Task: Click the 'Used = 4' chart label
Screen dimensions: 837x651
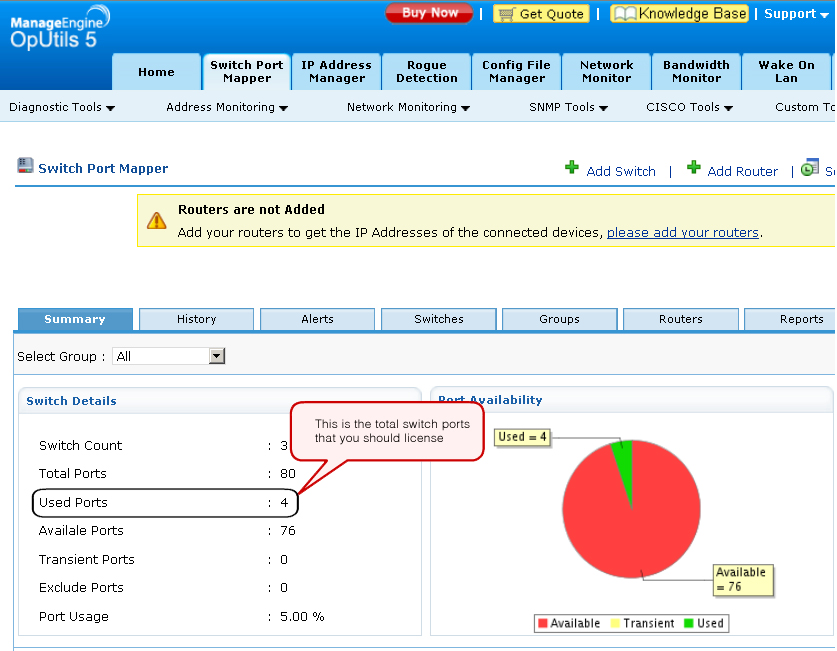Action: [x=522, y=437]
